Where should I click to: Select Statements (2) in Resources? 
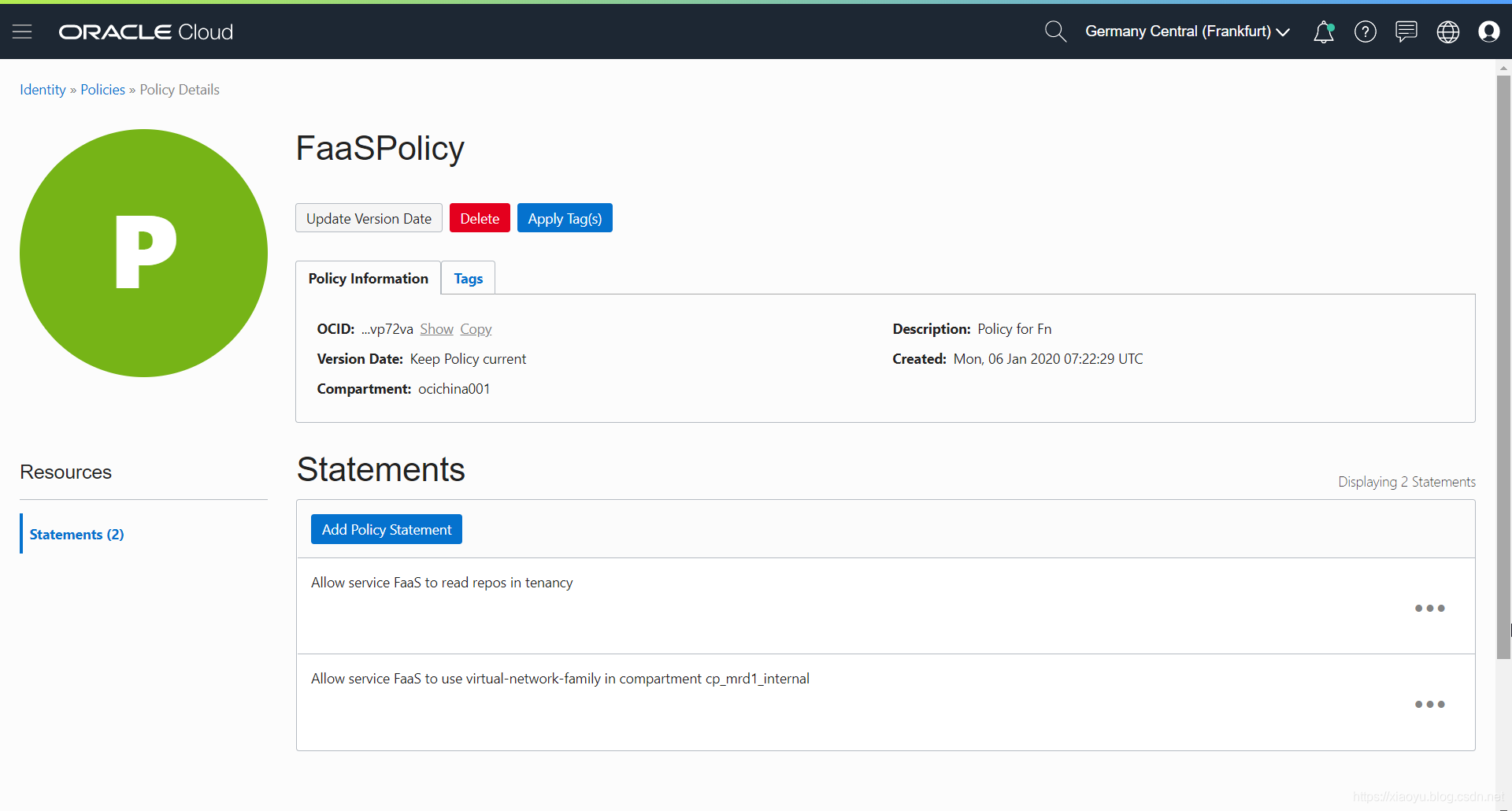click(76, 534)
